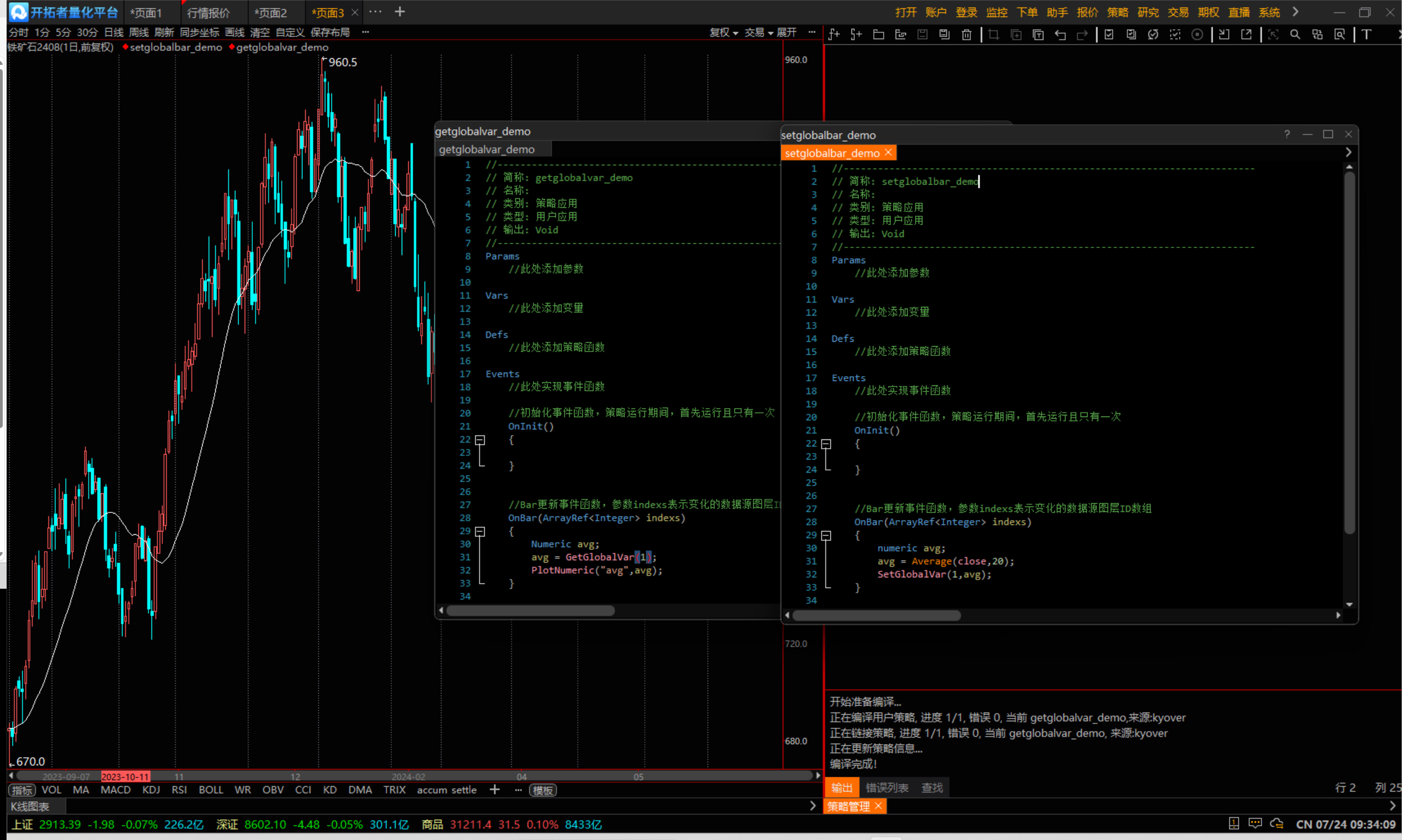Expand editor tab list arrow in setglobalbar_demo window
The image size is (1402, 840).
[x=1348, y=152]
